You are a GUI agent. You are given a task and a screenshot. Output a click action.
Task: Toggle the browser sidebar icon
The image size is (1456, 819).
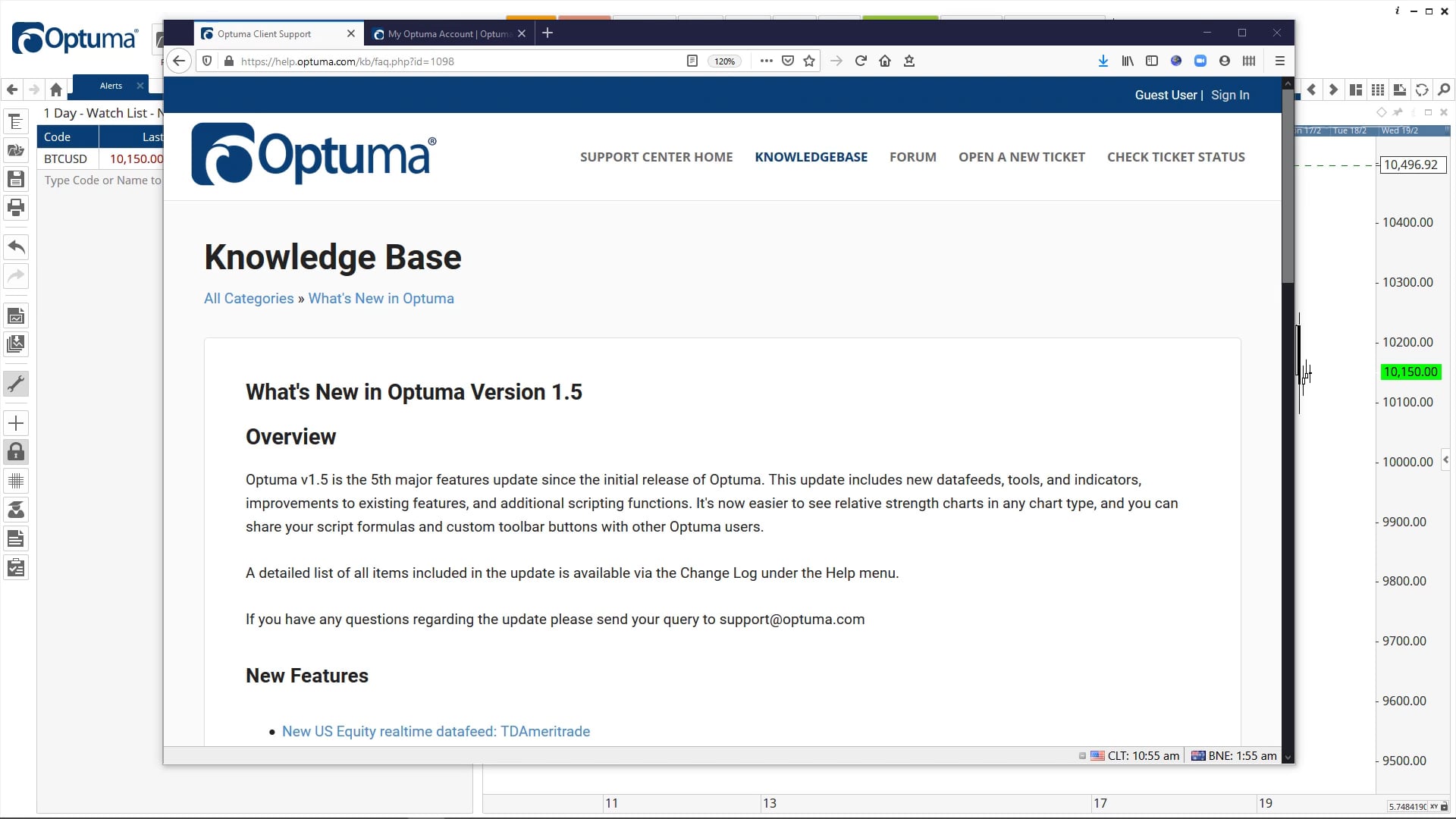click(x=1152, y=61)
